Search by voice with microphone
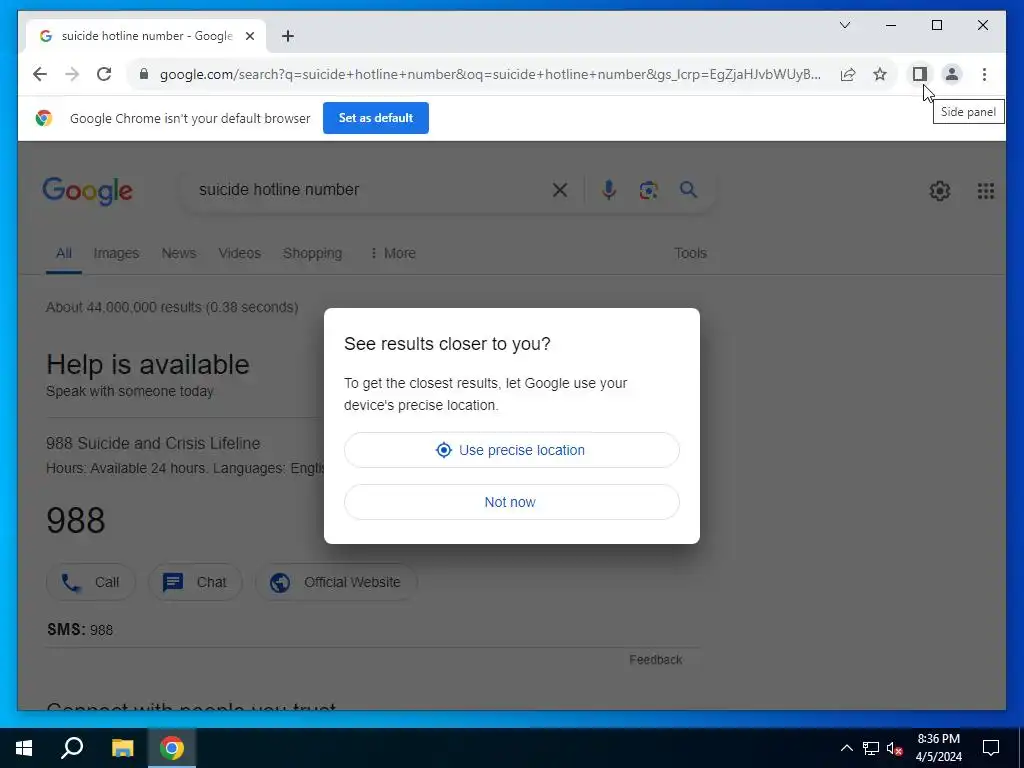This screenshot has height=768, width=1024. tap(609, 190)
